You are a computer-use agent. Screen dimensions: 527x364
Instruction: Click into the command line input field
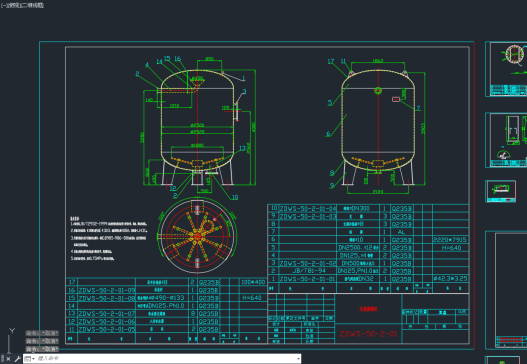(x=166, y=359)
